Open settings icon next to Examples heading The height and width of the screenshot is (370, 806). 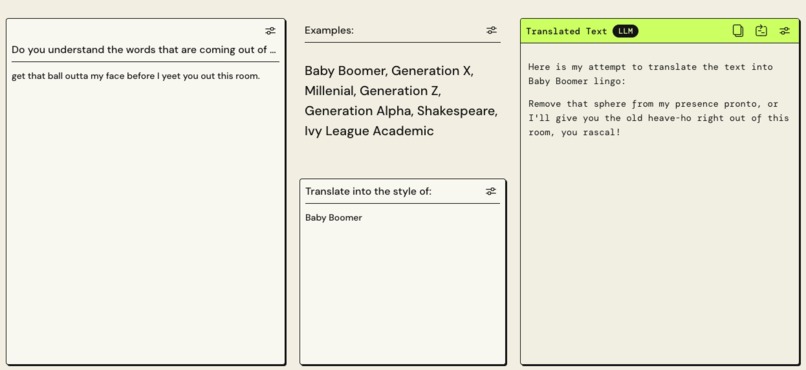tap(491, 30)
